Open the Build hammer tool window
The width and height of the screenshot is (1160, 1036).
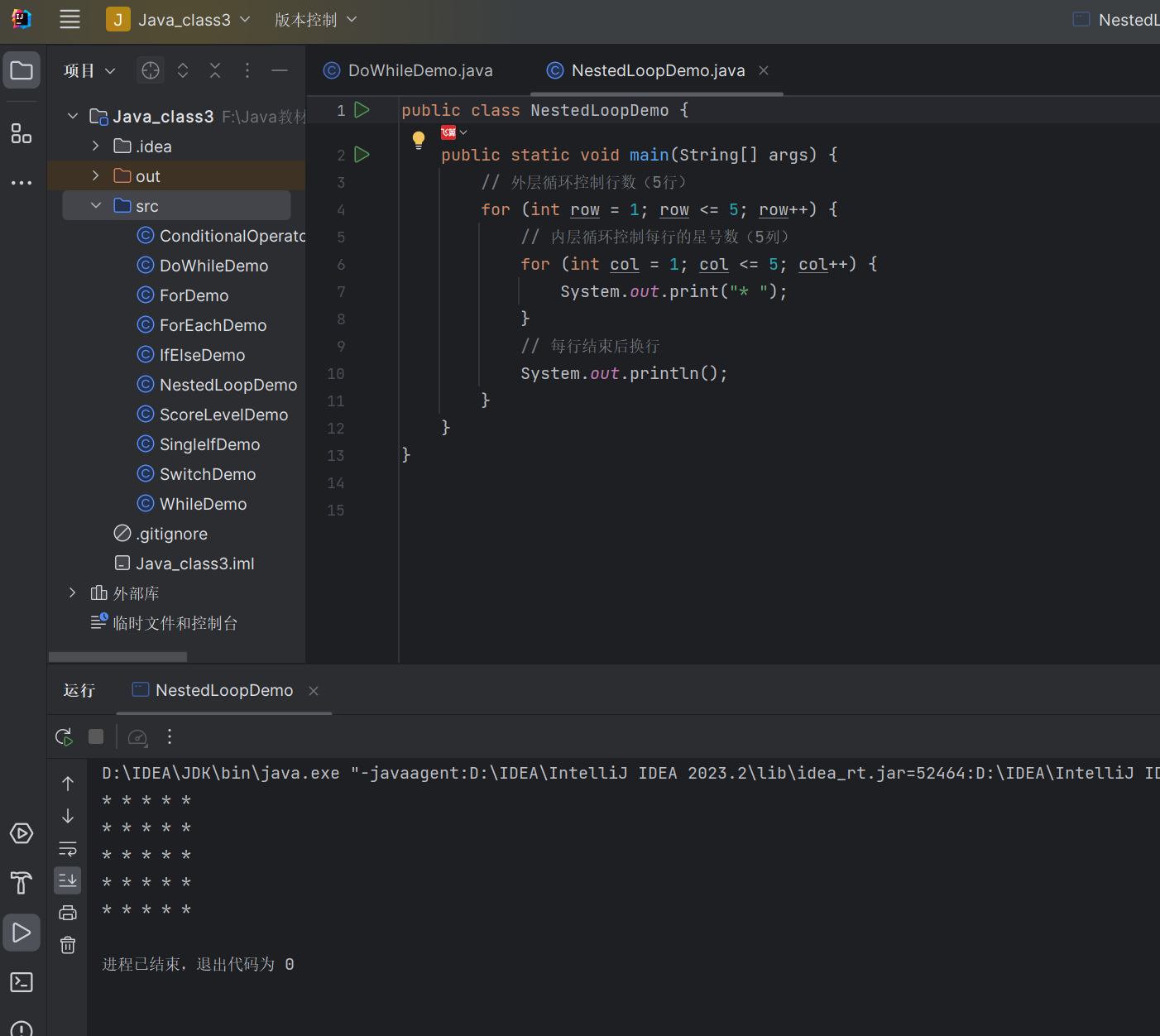[x=22, y=883]
